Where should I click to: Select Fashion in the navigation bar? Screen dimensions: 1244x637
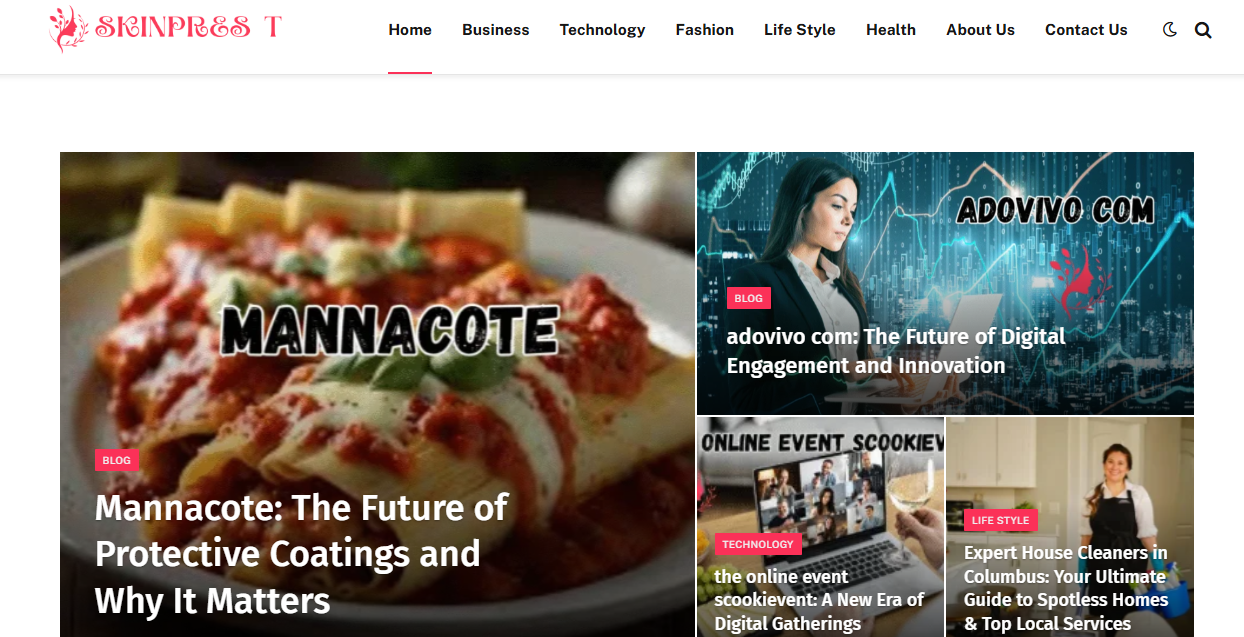pyautogui.click(x=705, y=30)
